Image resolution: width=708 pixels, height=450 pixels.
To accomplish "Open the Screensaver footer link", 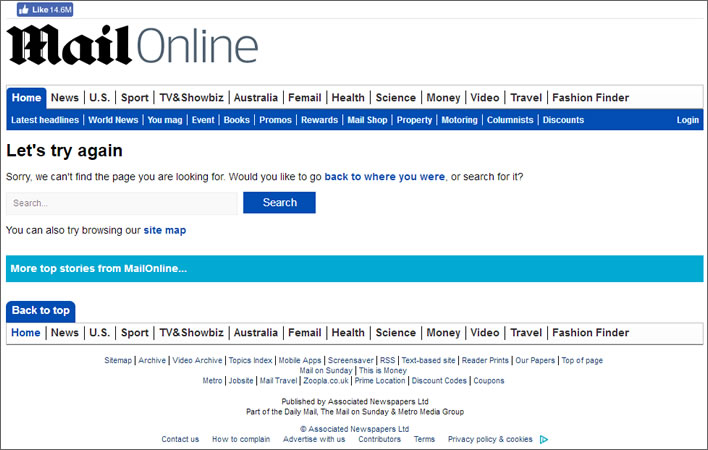I will click(x=351, y=360).
